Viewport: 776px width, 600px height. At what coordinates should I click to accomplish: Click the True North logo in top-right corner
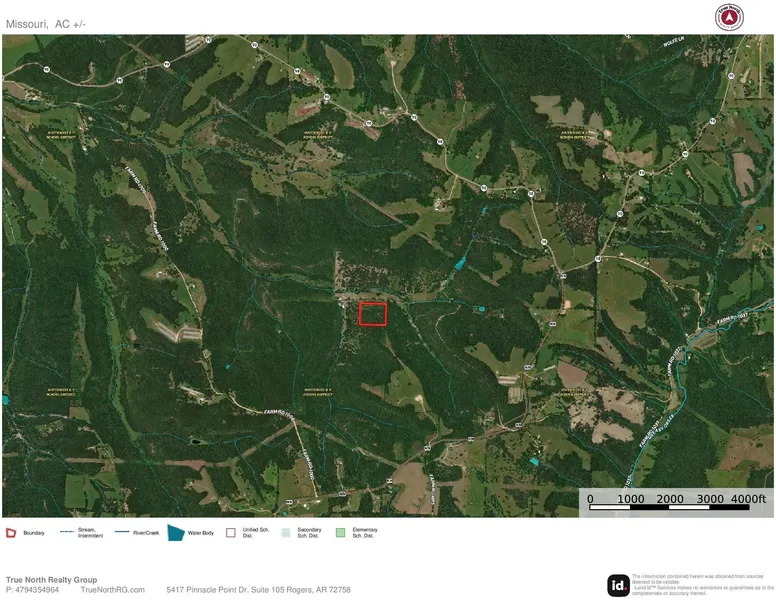(729, 17)
